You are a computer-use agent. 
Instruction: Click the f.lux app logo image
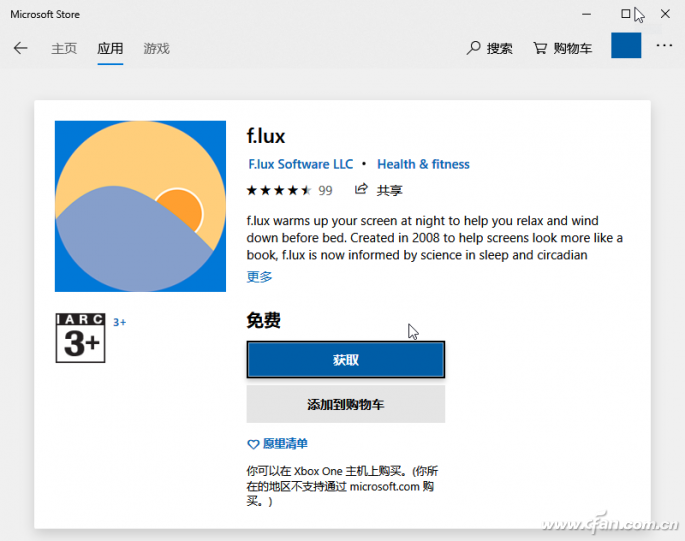(140, 206)
